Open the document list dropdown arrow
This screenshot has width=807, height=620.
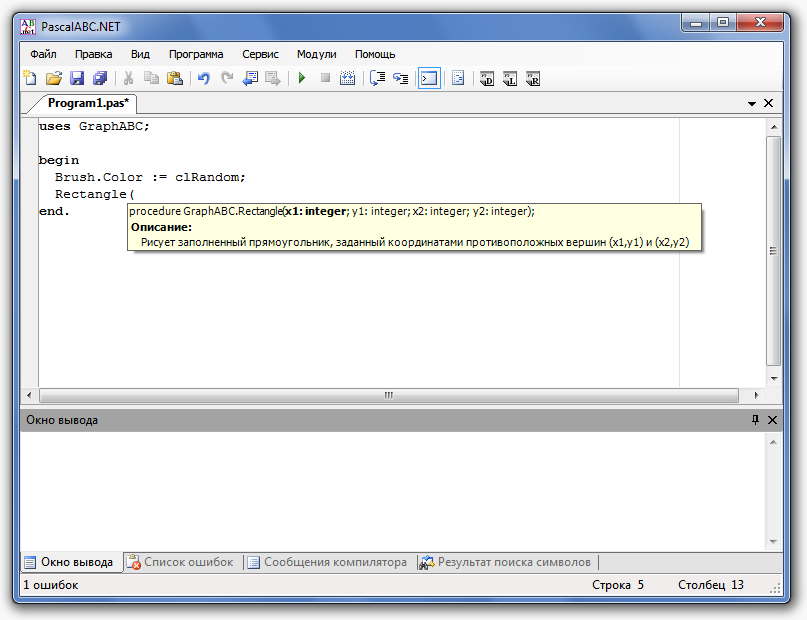(752, 103)
